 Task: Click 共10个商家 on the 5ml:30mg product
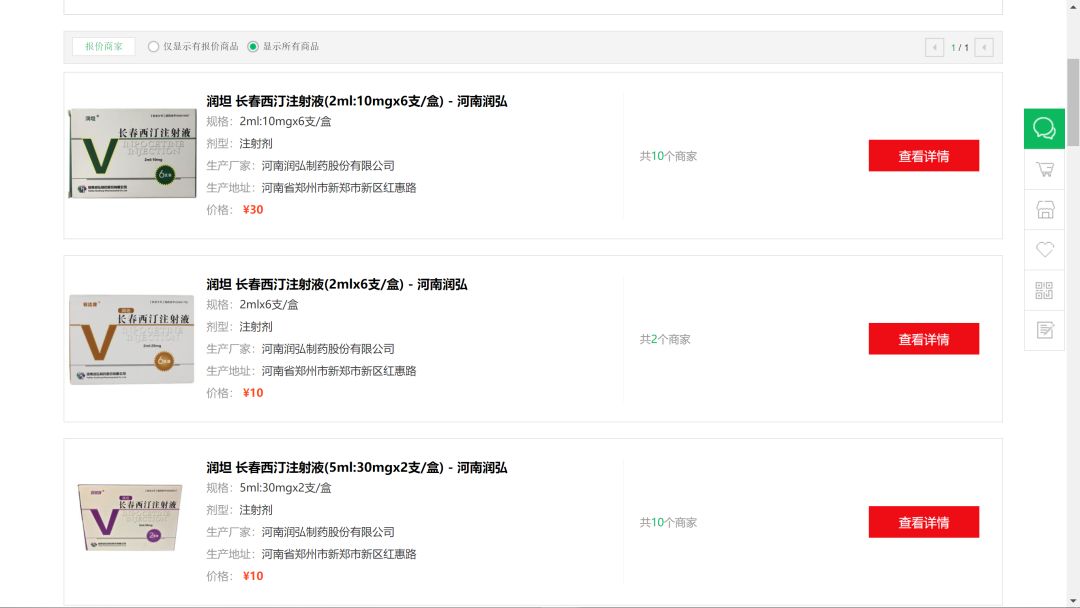pos(668,523)
